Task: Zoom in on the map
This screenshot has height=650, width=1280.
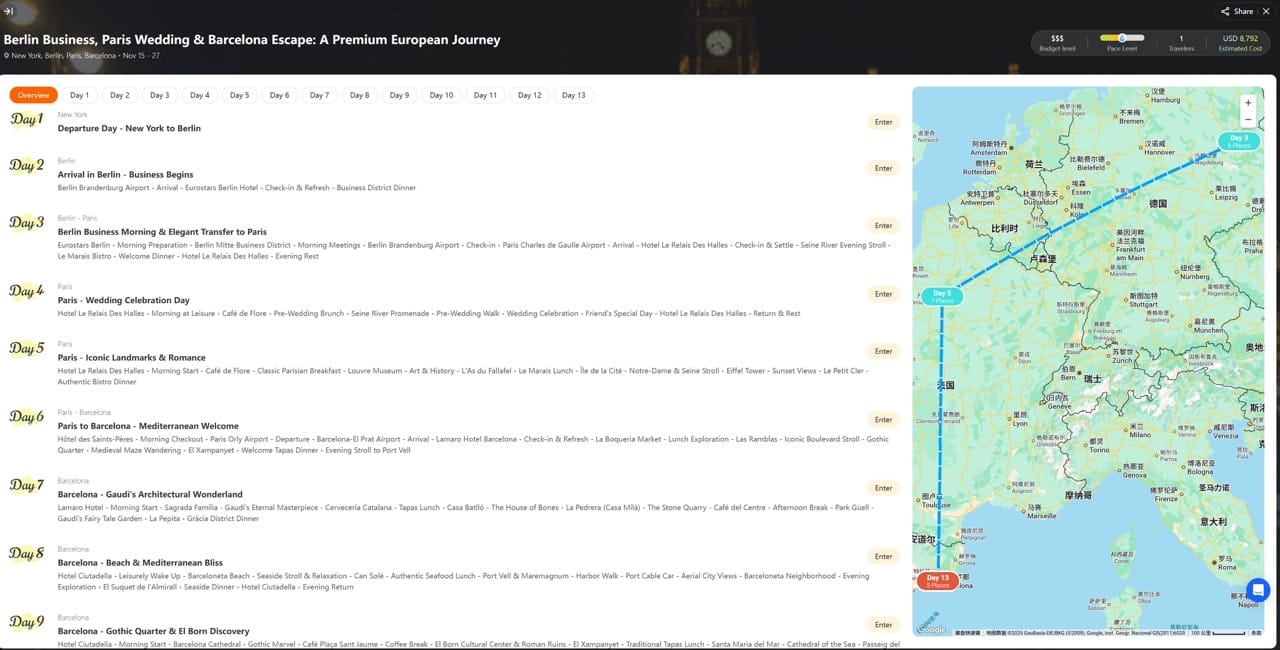Action: click(x=1247, y=103)
